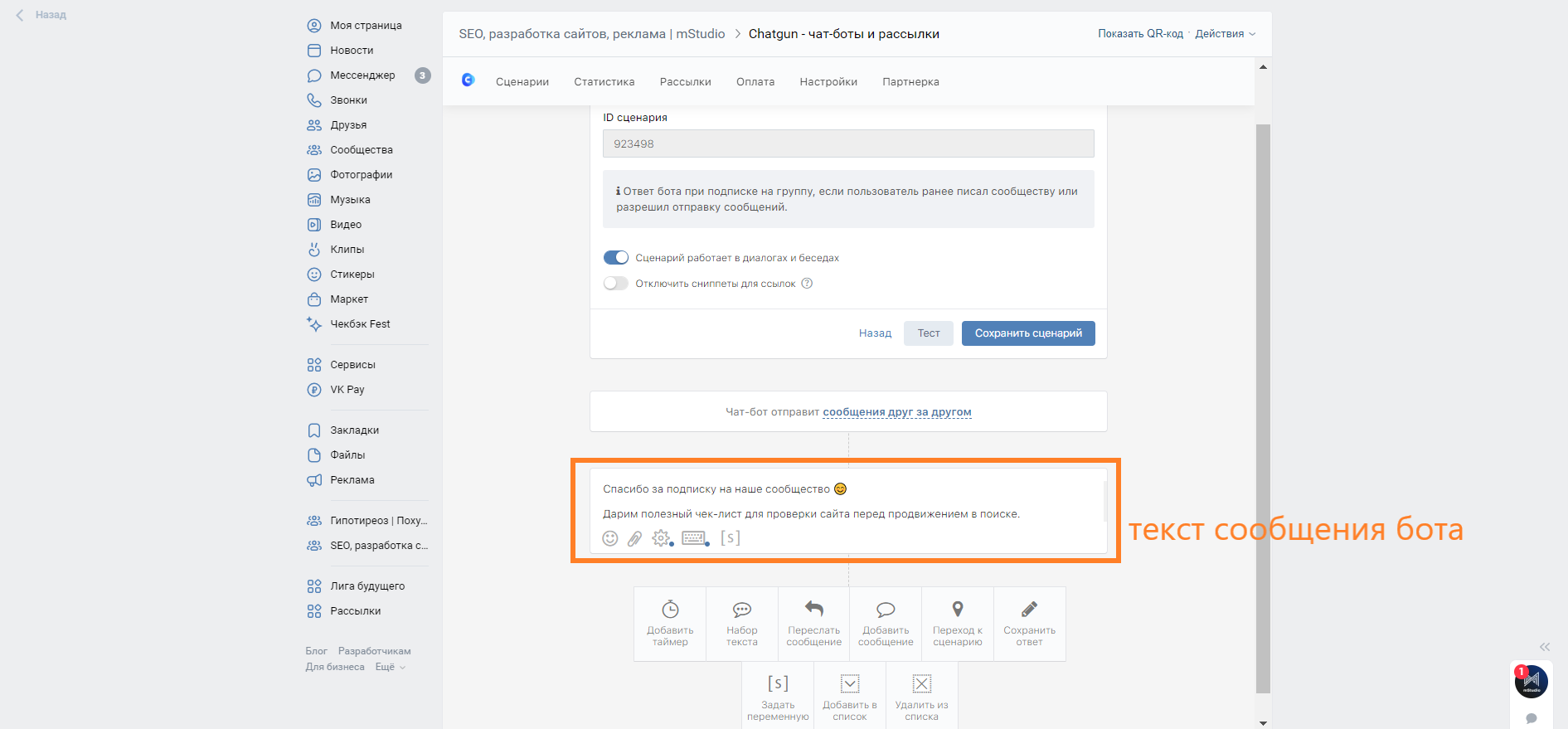
Task: Open Stickers smiley icon in sidebar
Action: coord(314,275)
